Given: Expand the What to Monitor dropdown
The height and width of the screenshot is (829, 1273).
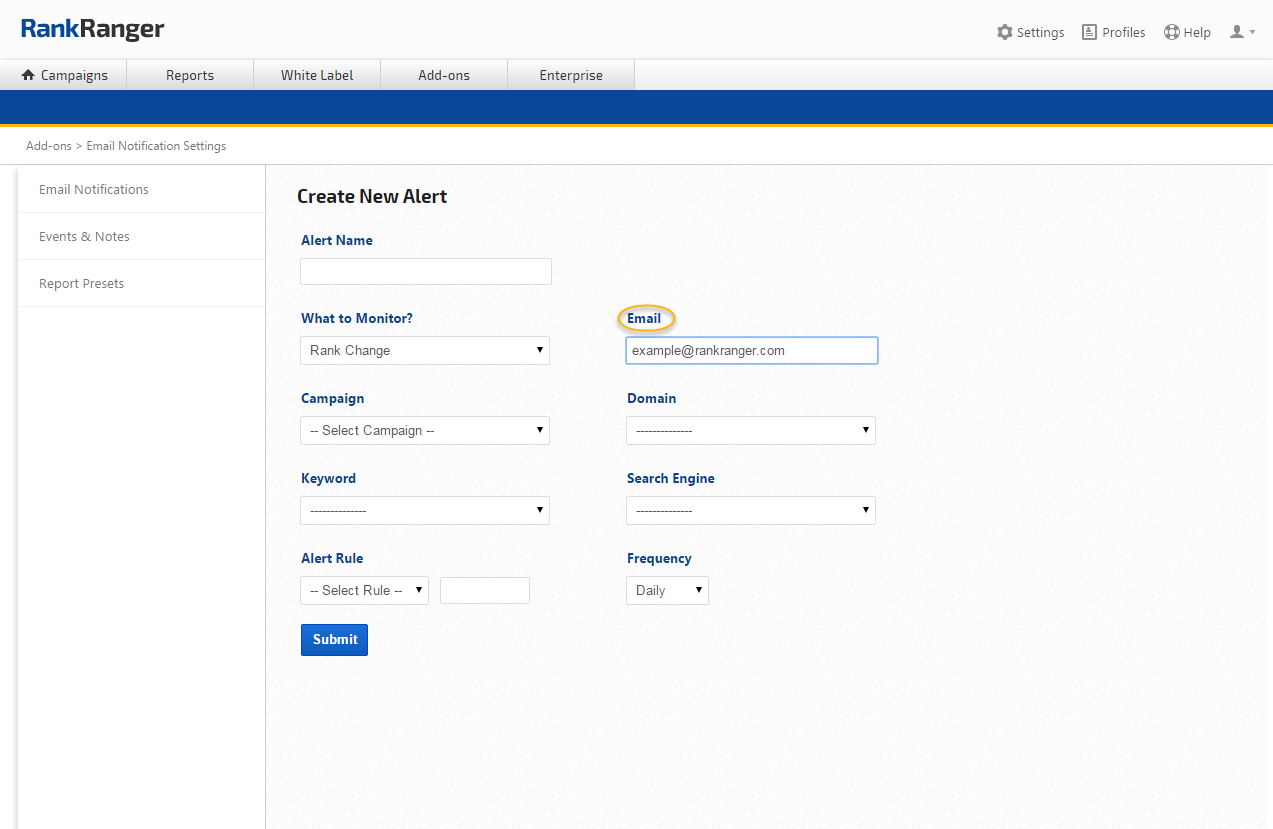Looking at the screenshot, I should click(425, 350).
